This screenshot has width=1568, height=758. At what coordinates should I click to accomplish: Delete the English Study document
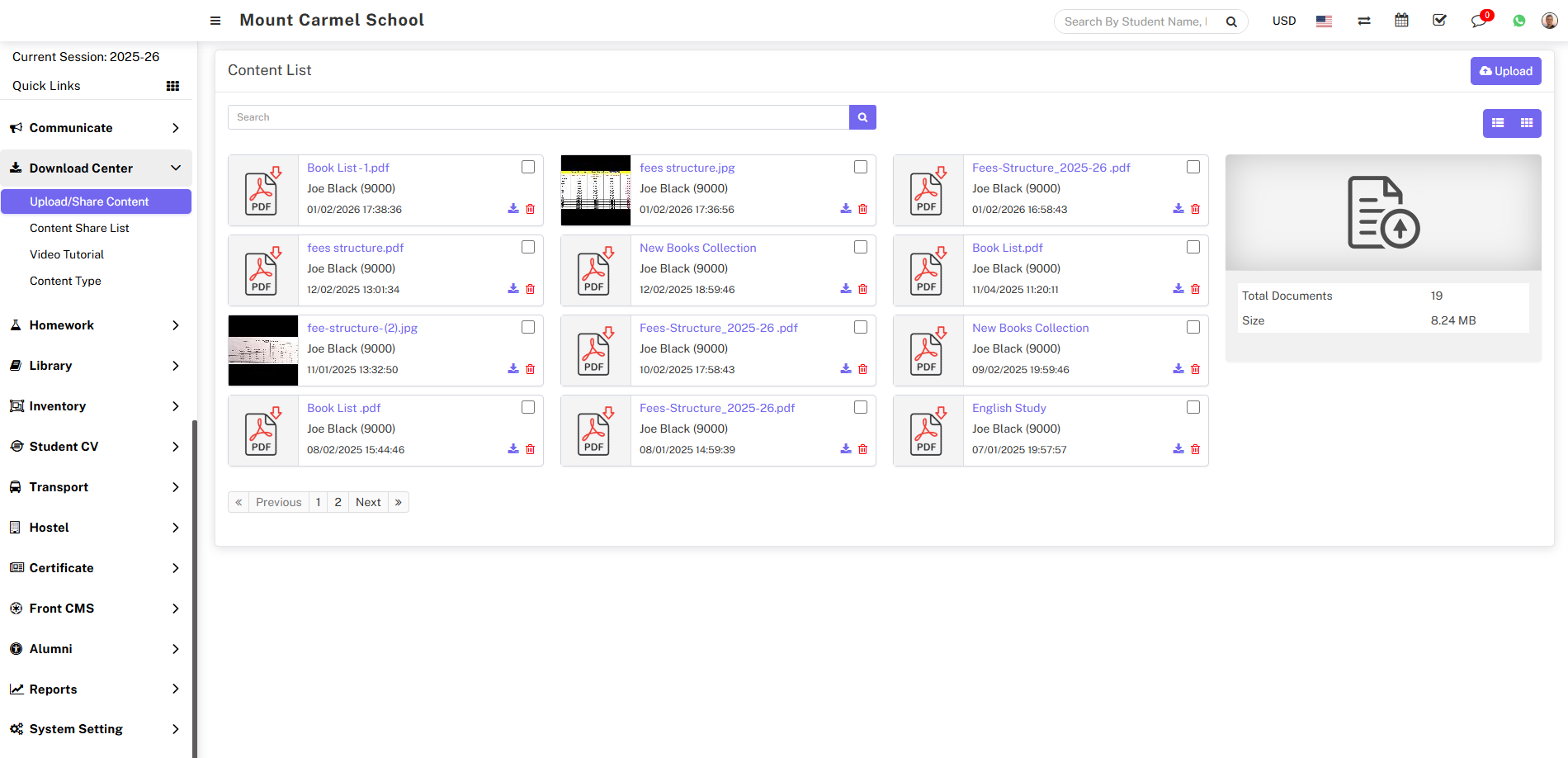pyautogui.click(x=1195, y=449)
